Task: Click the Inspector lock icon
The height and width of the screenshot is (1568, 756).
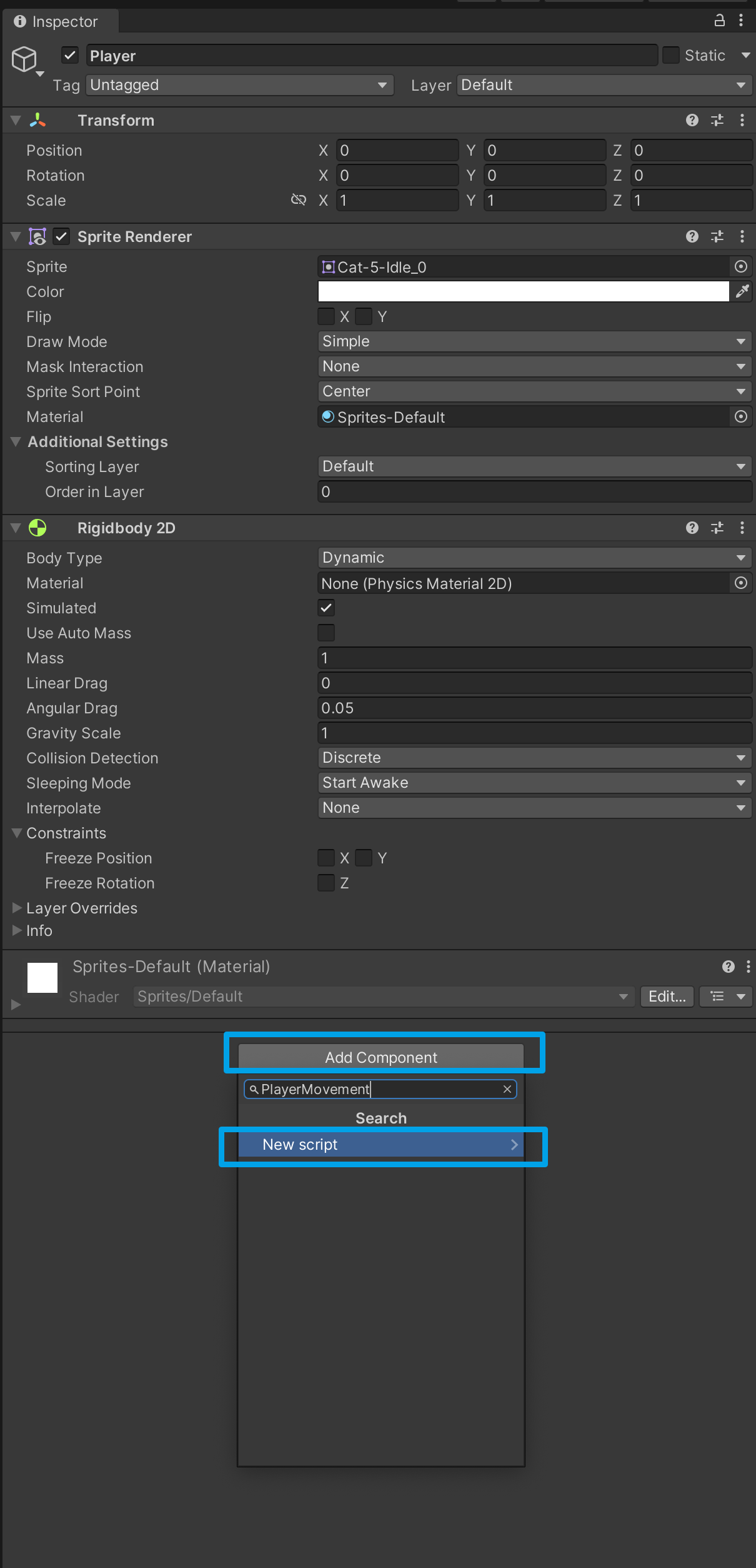Action: coord(720,21)
